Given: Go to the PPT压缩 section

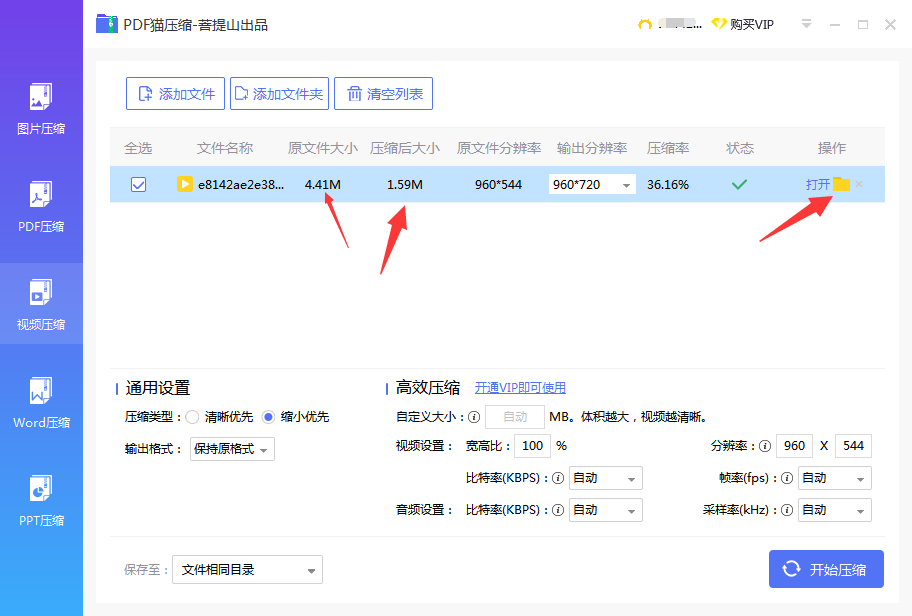Looking at the screenshot, I should (41, 501).
